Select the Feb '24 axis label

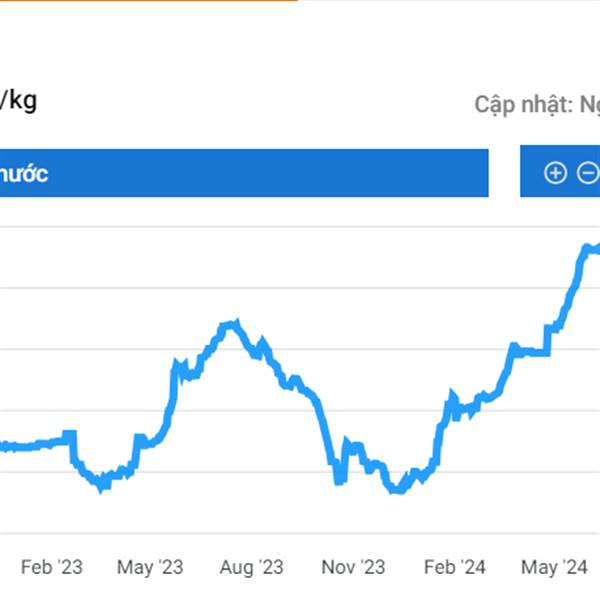(455, 567)
